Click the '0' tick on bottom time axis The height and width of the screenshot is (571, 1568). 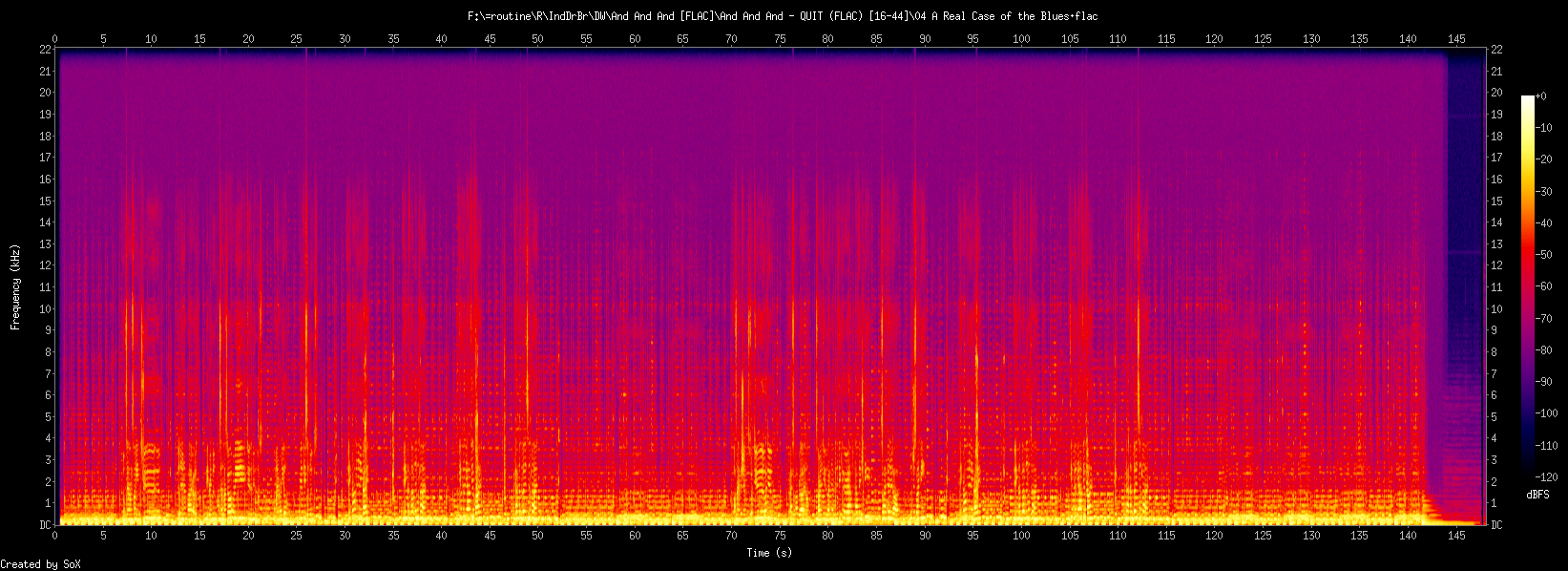pyautogui.click(x=54, y=536)
